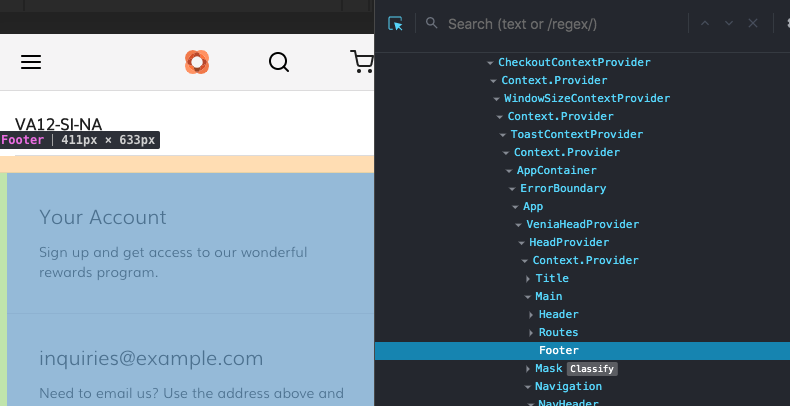Clear search with the X icon
This screenshot has height=406, width=790.
pos(753,24)
